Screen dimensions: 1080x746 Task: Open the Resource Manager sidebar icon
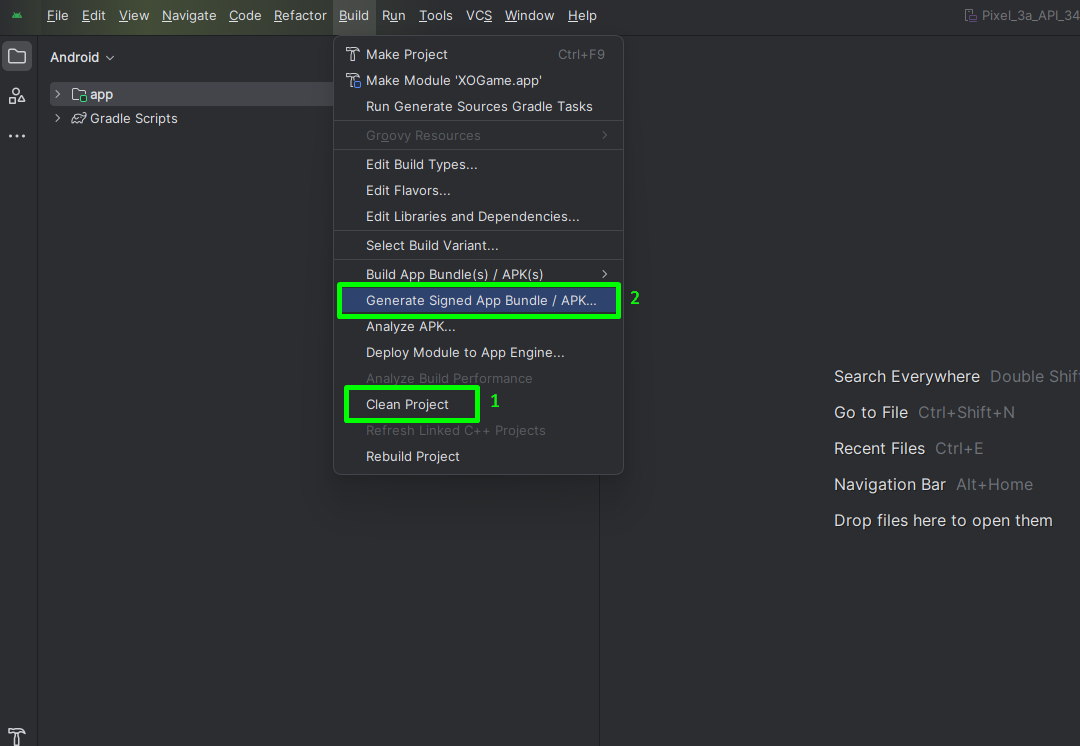click(x=17, y=96)
